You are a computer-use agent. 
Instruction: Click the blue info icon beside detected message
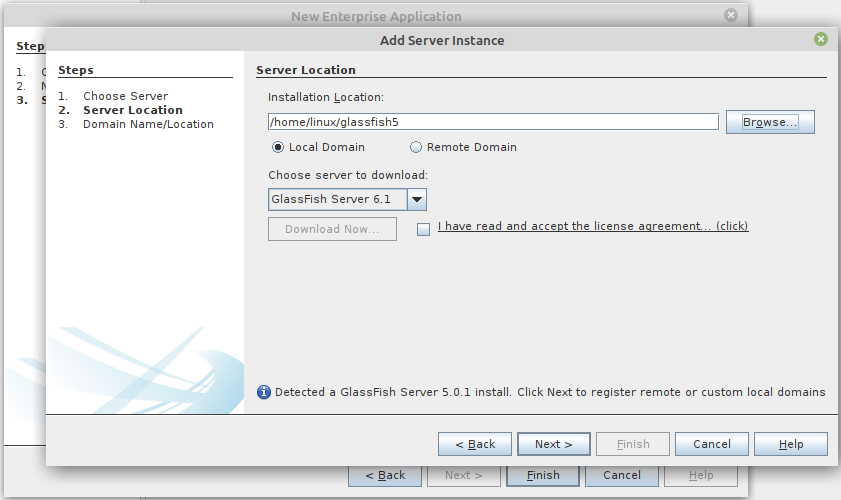point(264,392)
